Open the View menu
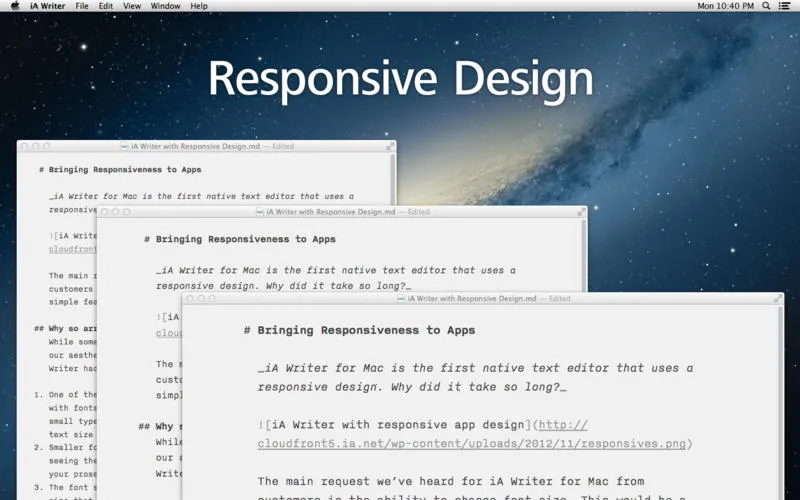This screenshot has height=500, width=800. (132, 6)
